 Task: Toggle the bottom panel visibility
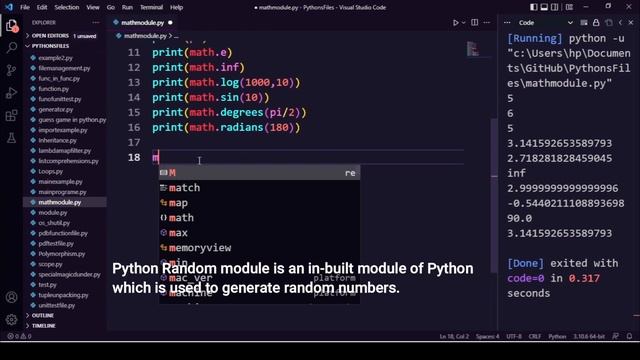pos(544,7)
